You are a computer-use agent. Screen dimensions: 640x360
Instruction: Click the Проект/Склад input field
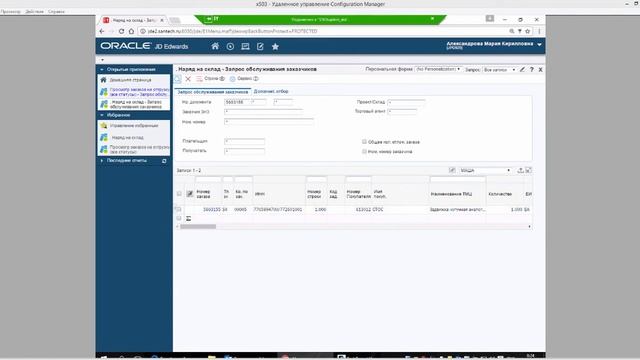pyautogui.click(x=406, y=102)
